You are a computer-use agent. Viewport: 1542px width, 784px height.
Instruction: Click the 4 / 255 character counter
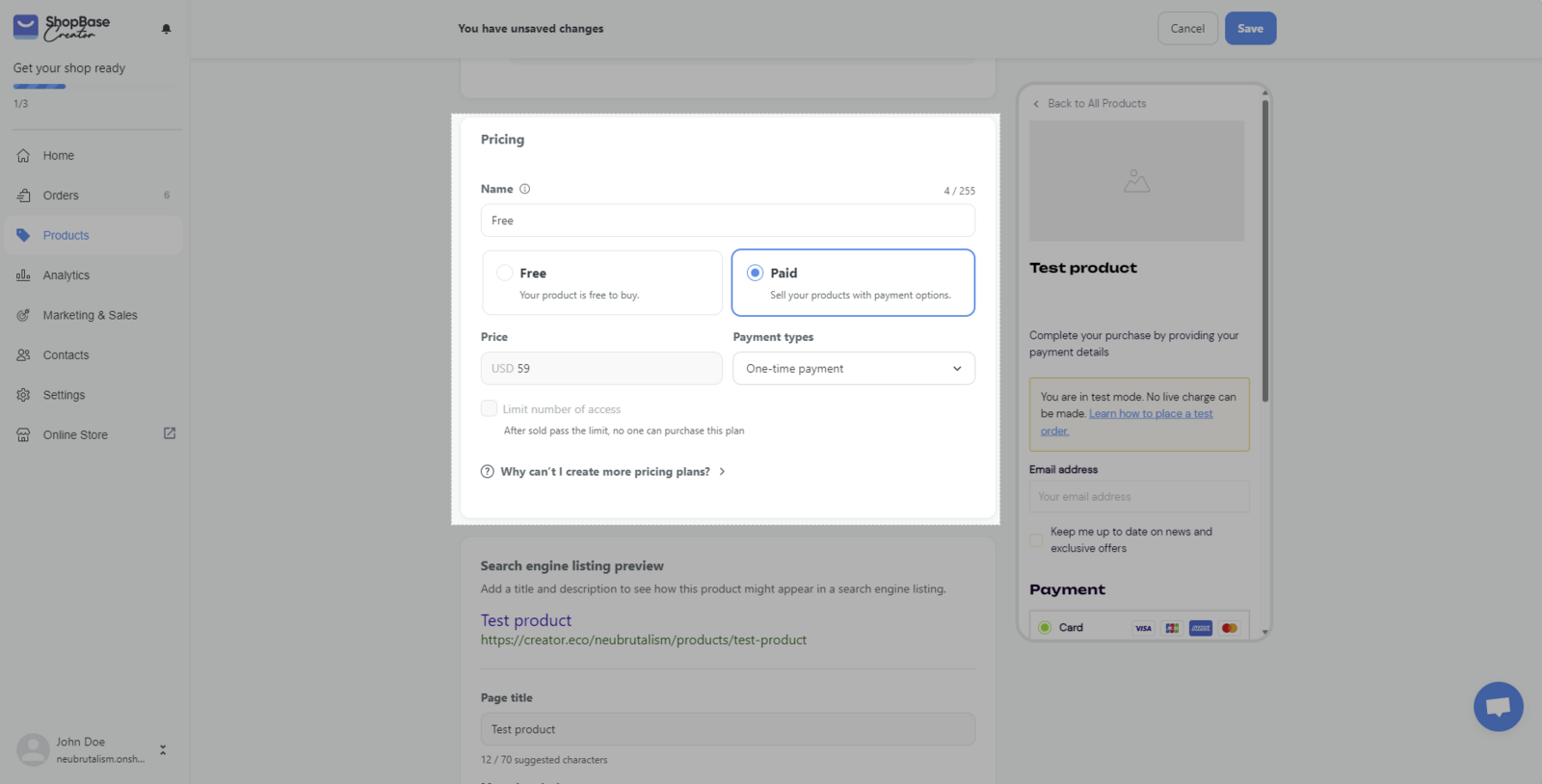coord(959,191)
